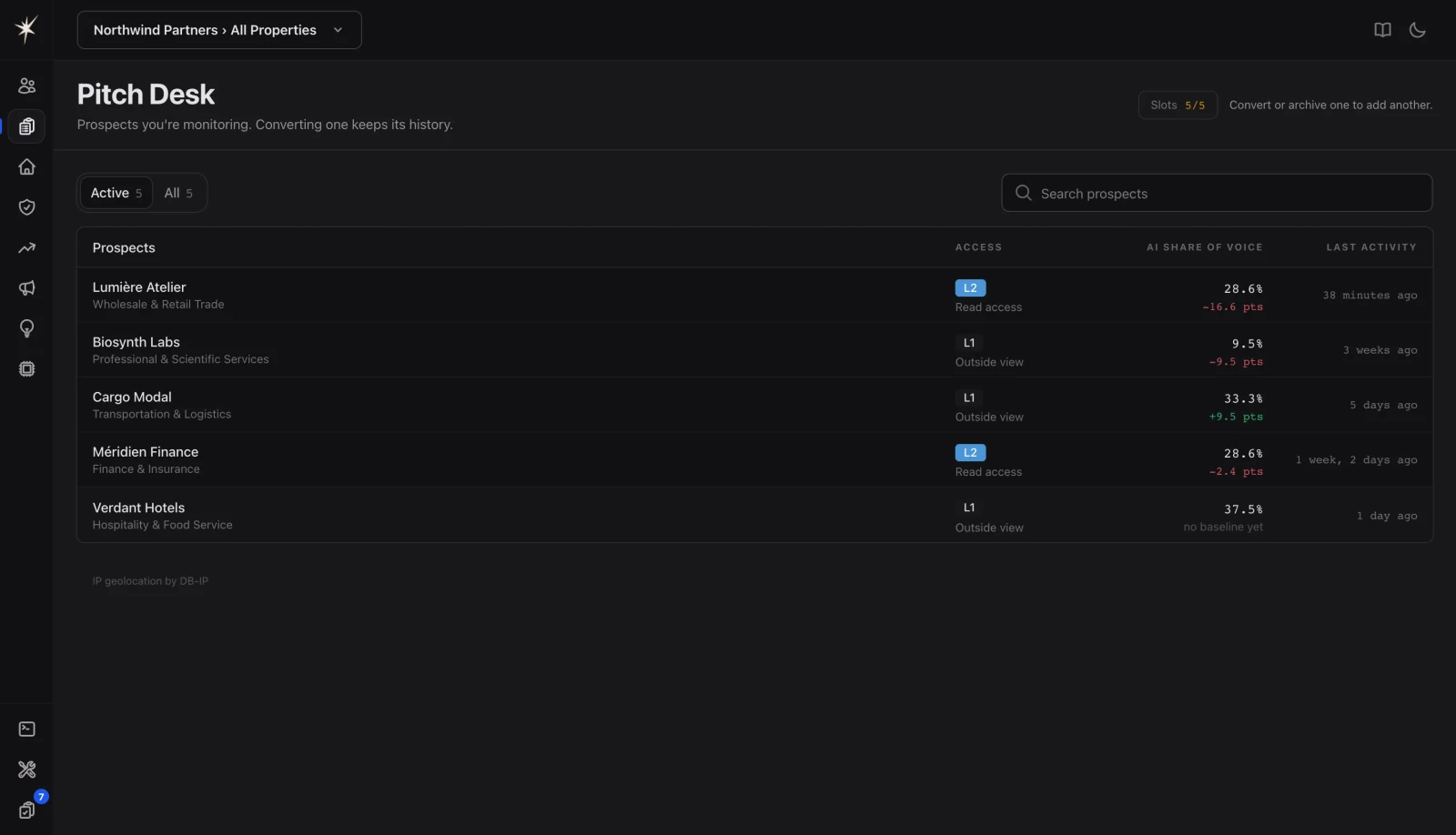Switch to the Active tab
1456x835 pixels.
tap(116, 193)
